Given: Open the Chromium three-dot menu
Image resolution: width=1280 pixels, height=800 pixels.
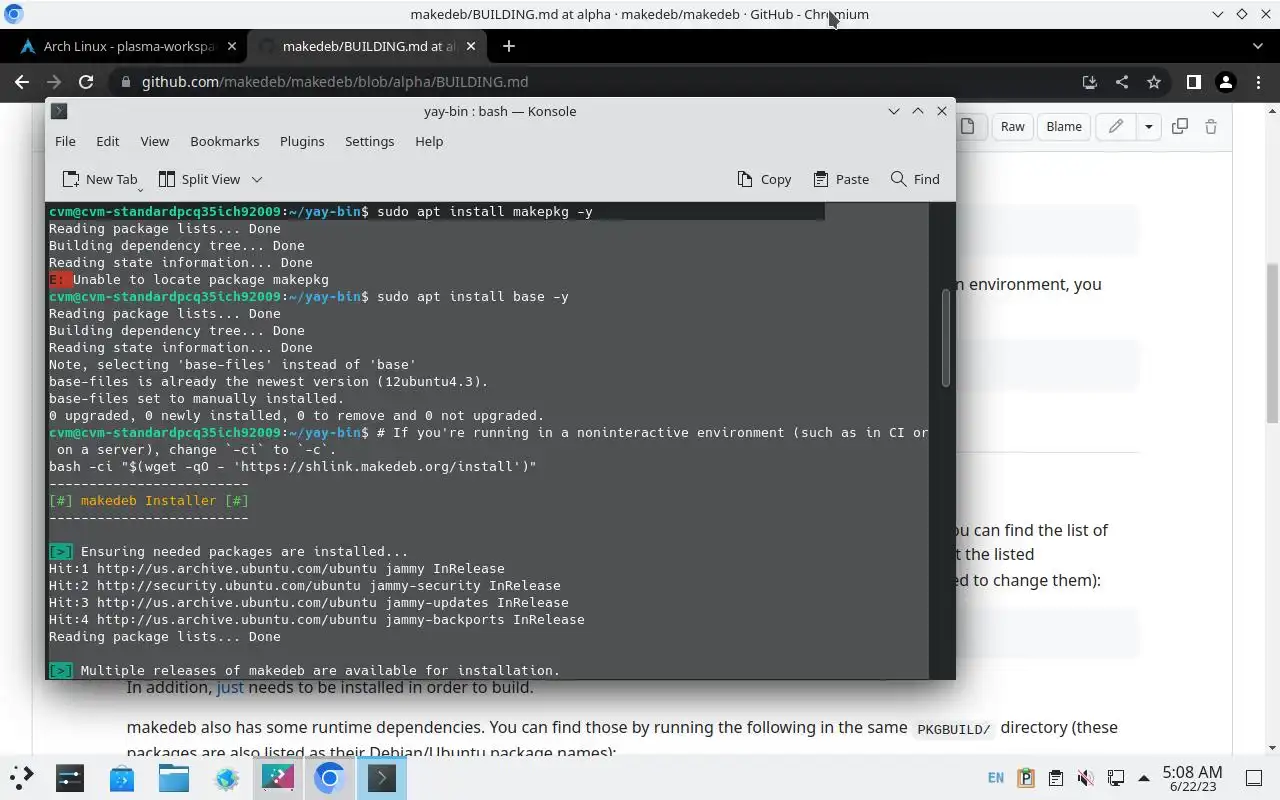Looking at the screenshot, I should [1257, 82].
